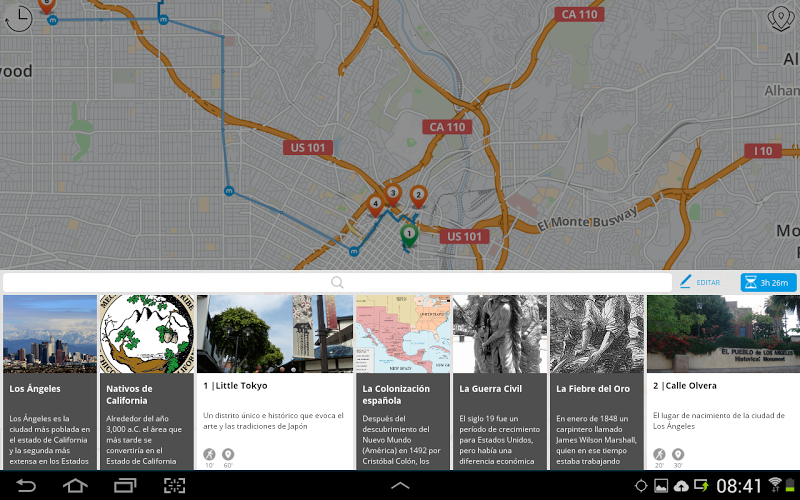Tap the Android home button

[x=75, y=486]
